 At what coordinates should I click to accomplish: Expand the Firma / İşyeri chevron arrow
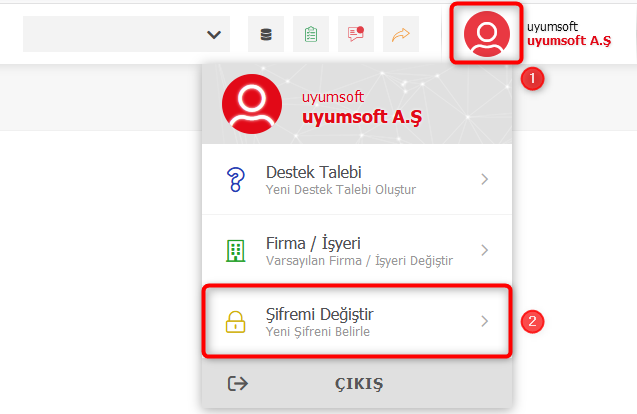485,250
